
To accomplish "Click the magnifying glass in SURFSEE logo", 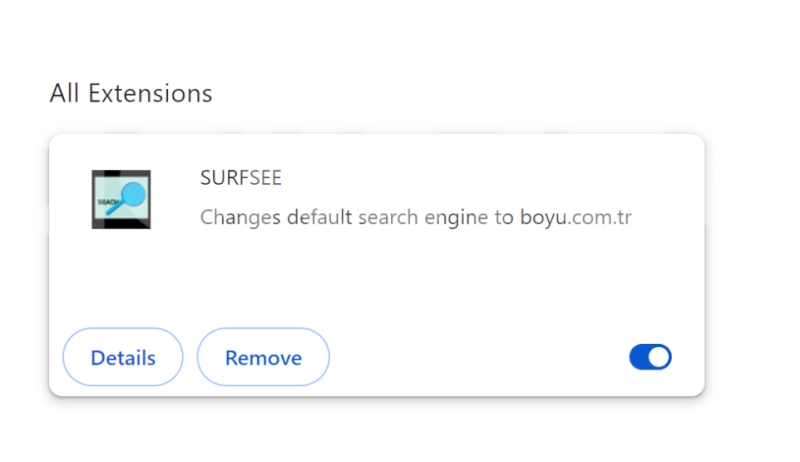I will click(x=128, y=198).
